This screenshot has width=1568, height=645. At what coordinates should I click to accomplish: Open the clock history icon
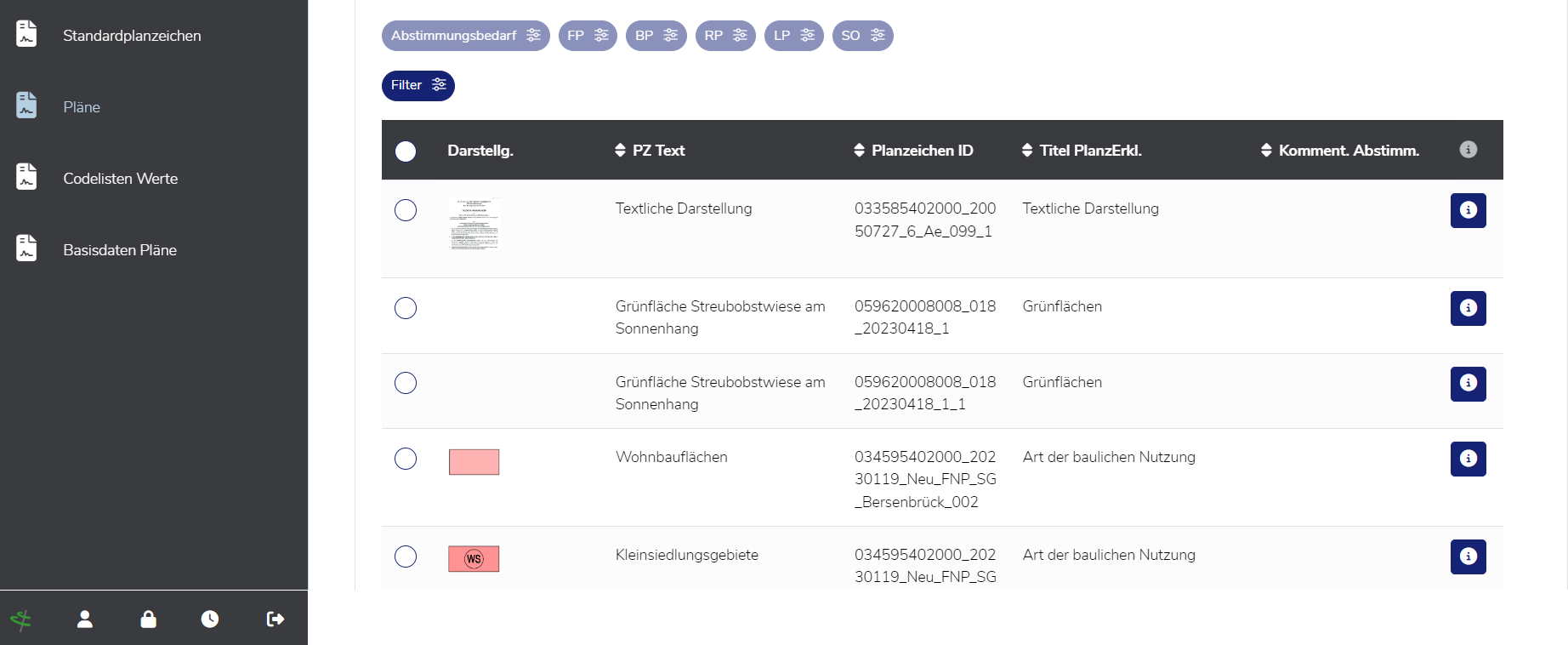tap(210, 619)
